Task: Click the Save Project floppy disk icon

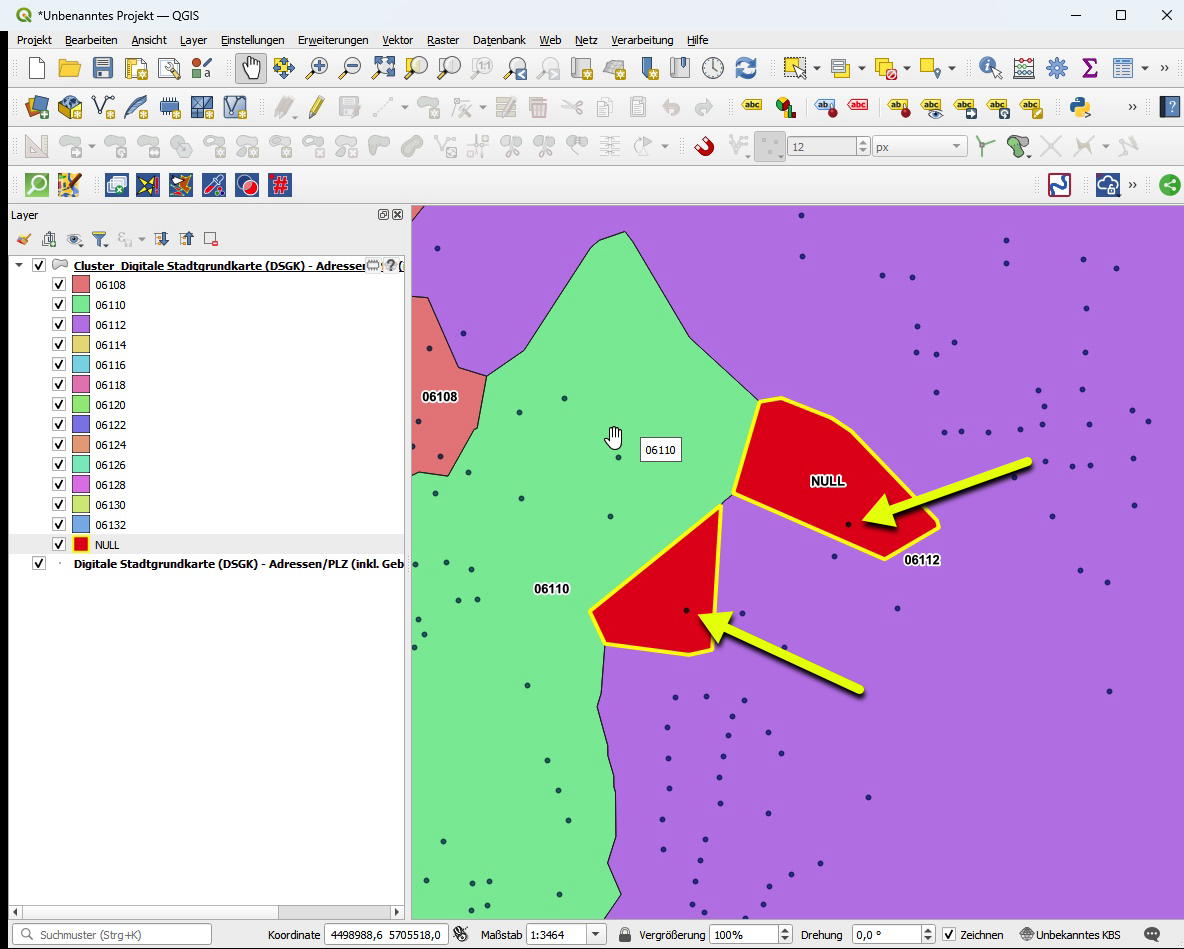Action: pos(103,68)
